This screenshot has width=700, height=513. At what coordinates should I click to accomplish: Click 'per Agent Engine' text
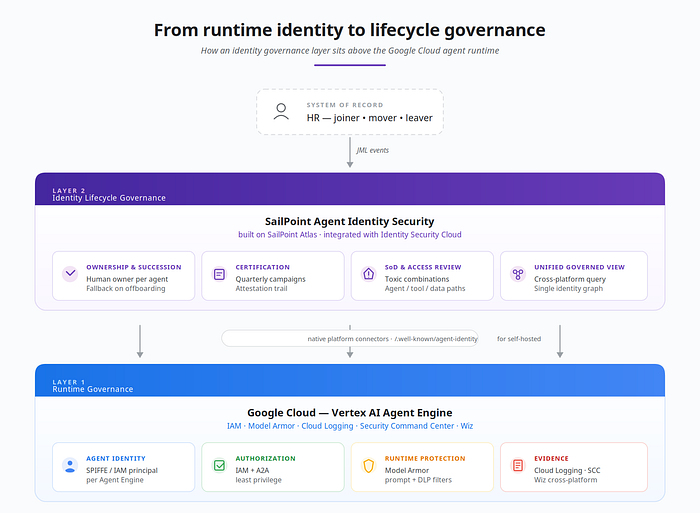(115, 480)
